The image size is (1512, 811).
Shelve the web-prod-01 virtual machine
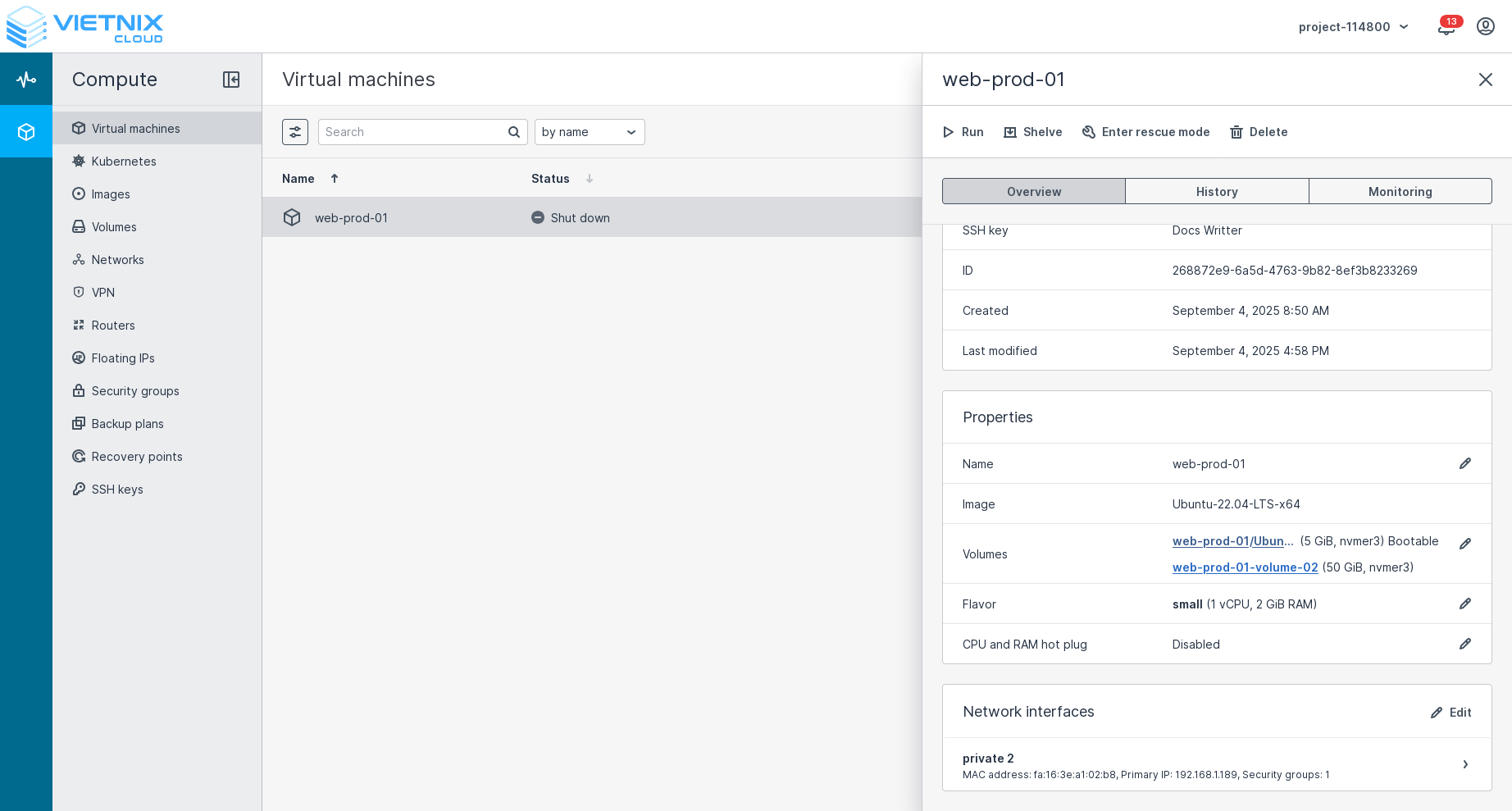[1032, 132]
